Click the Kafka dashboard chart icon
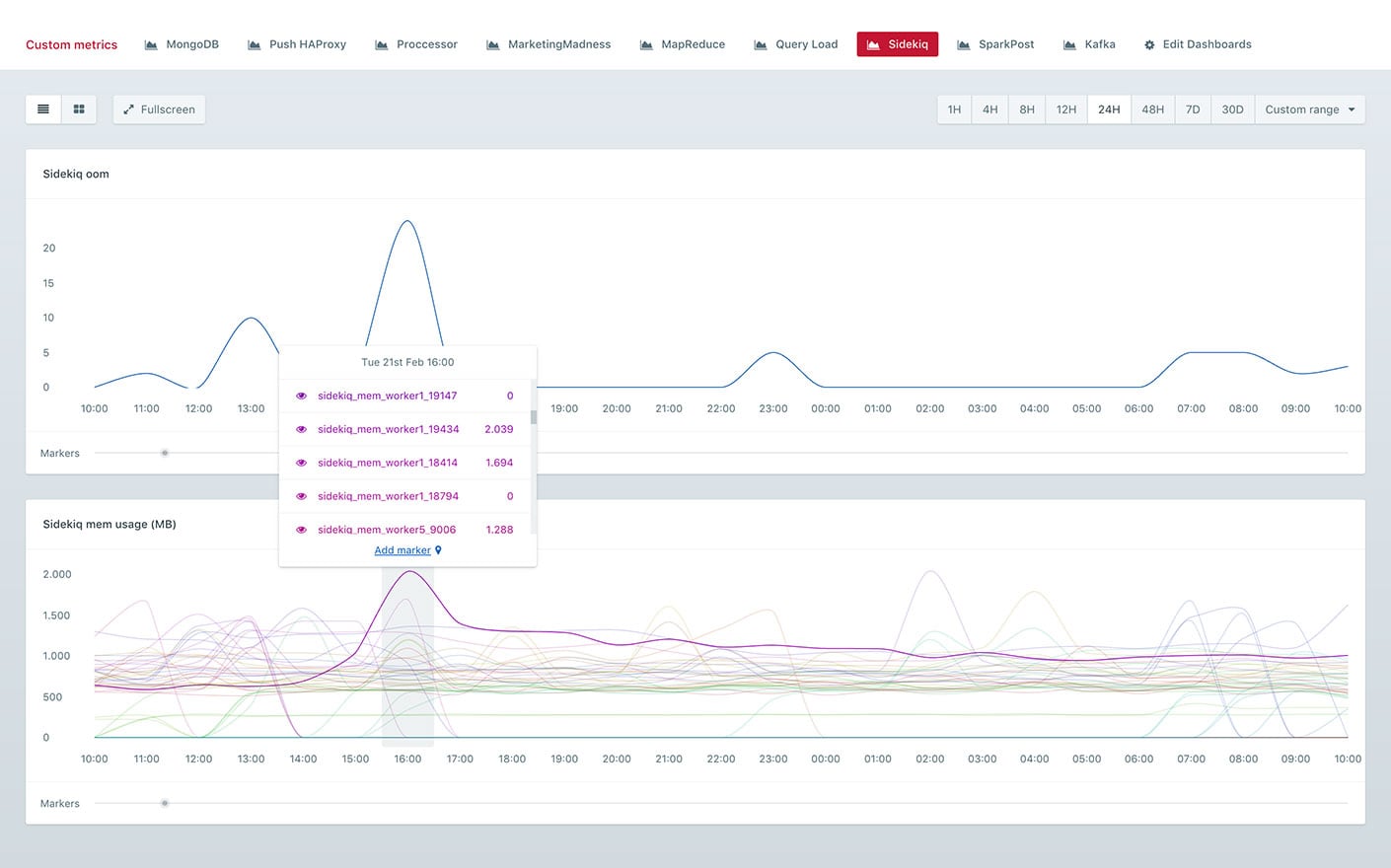The width and height of the screenshot is (1391, 868). click(1069, 45)
